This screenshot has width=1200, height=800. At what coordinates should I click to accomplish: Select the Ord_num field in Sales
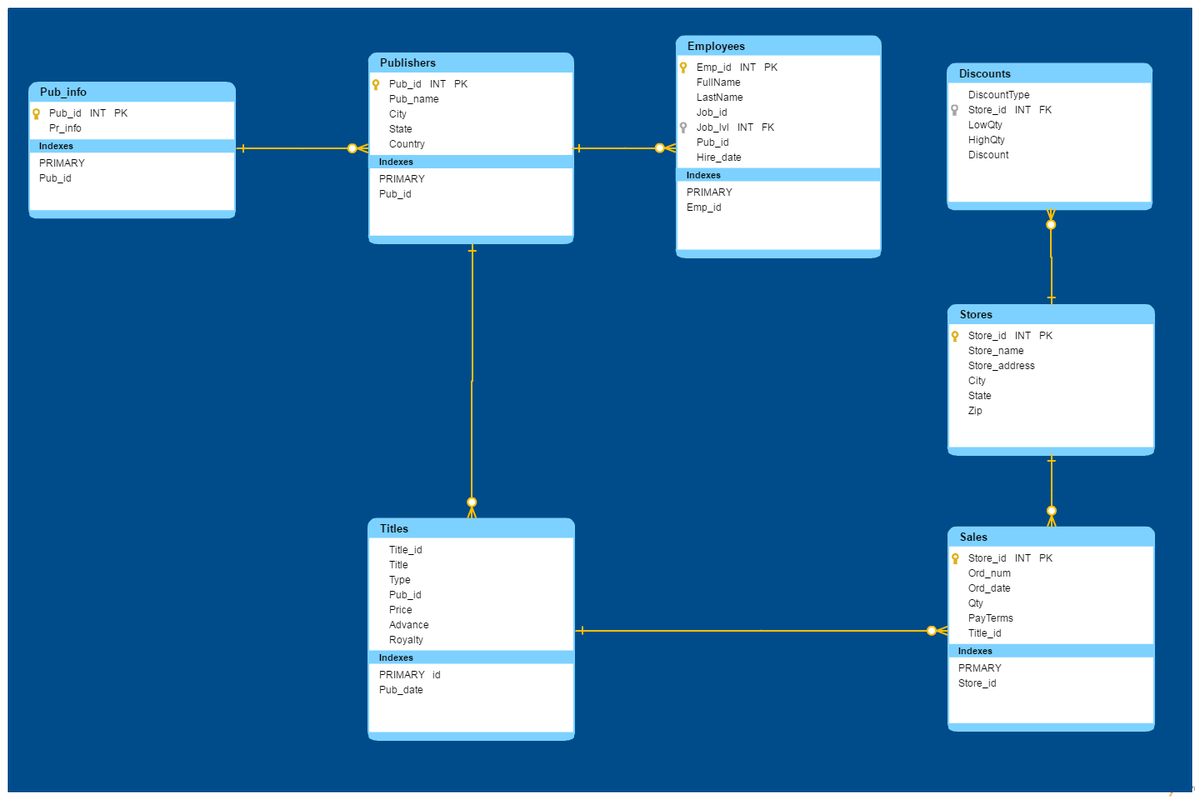click(990, 574)
